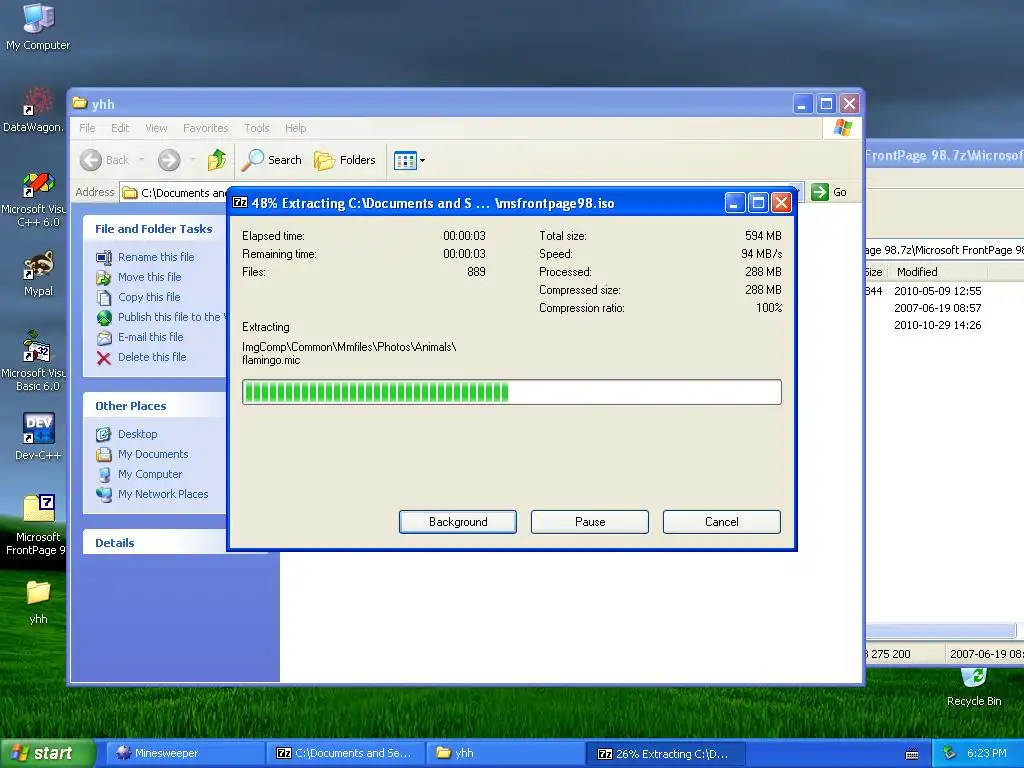1024x768 pixels.
Task: Click the Start button
Action: (x=46, y=753)
